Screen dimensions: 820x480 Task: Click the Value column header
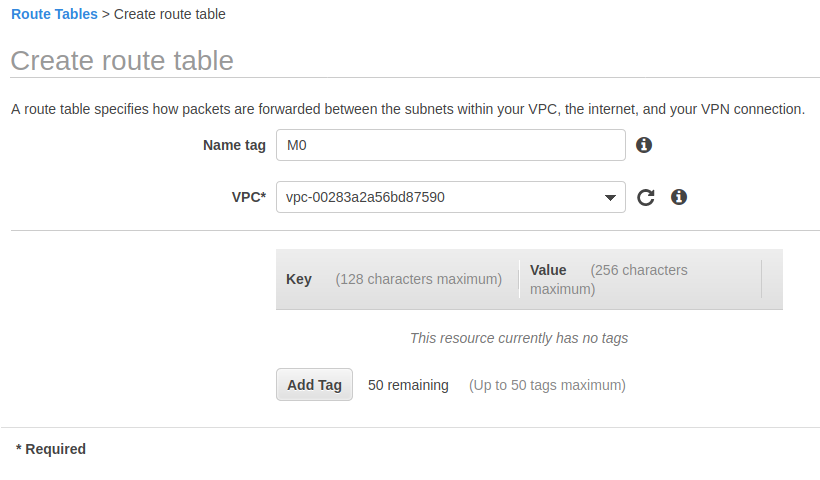coord(548,270)
